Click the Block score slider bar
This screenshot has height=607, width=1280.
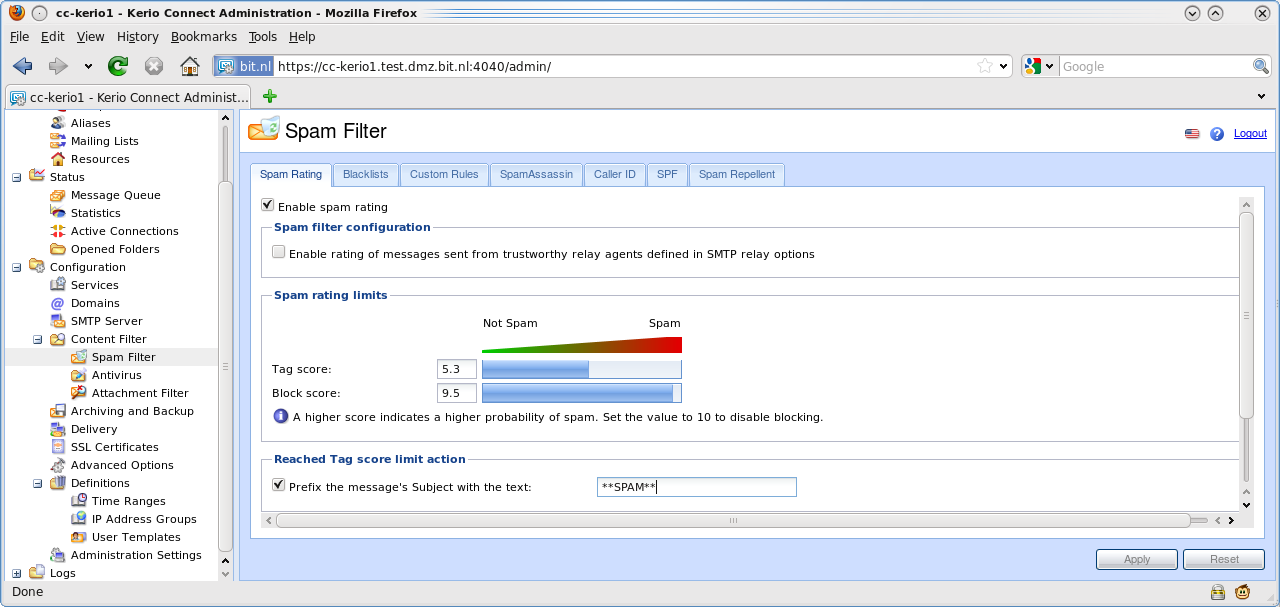point(582,393)
